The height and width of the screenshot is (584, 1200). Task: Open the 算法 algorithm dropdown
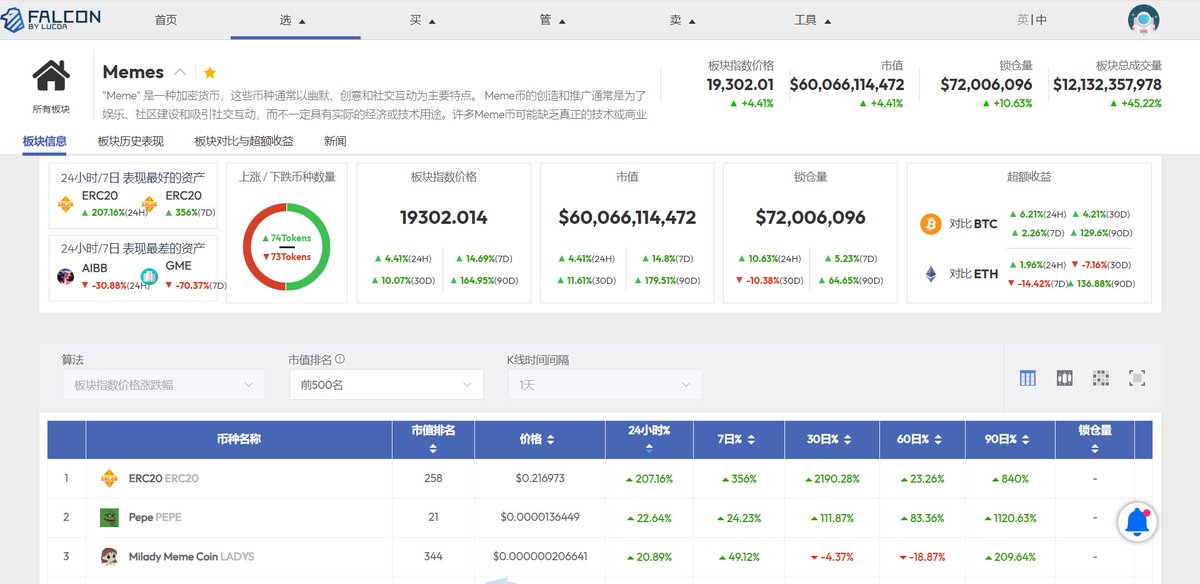pyautogui.click(x=163, y=384)
